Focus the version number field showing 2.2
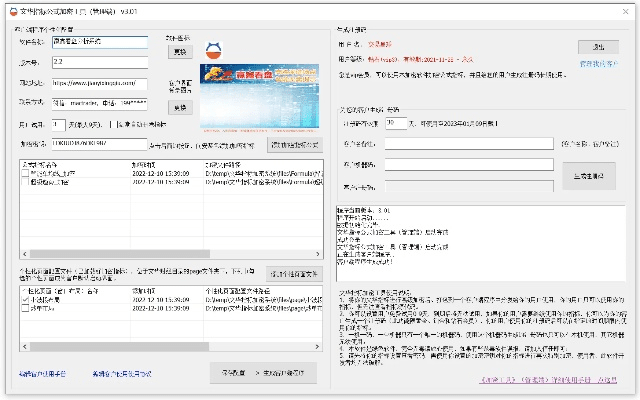The height and width of the screenshot is (400, 640). pyautogui.click(x=100, y=62)
